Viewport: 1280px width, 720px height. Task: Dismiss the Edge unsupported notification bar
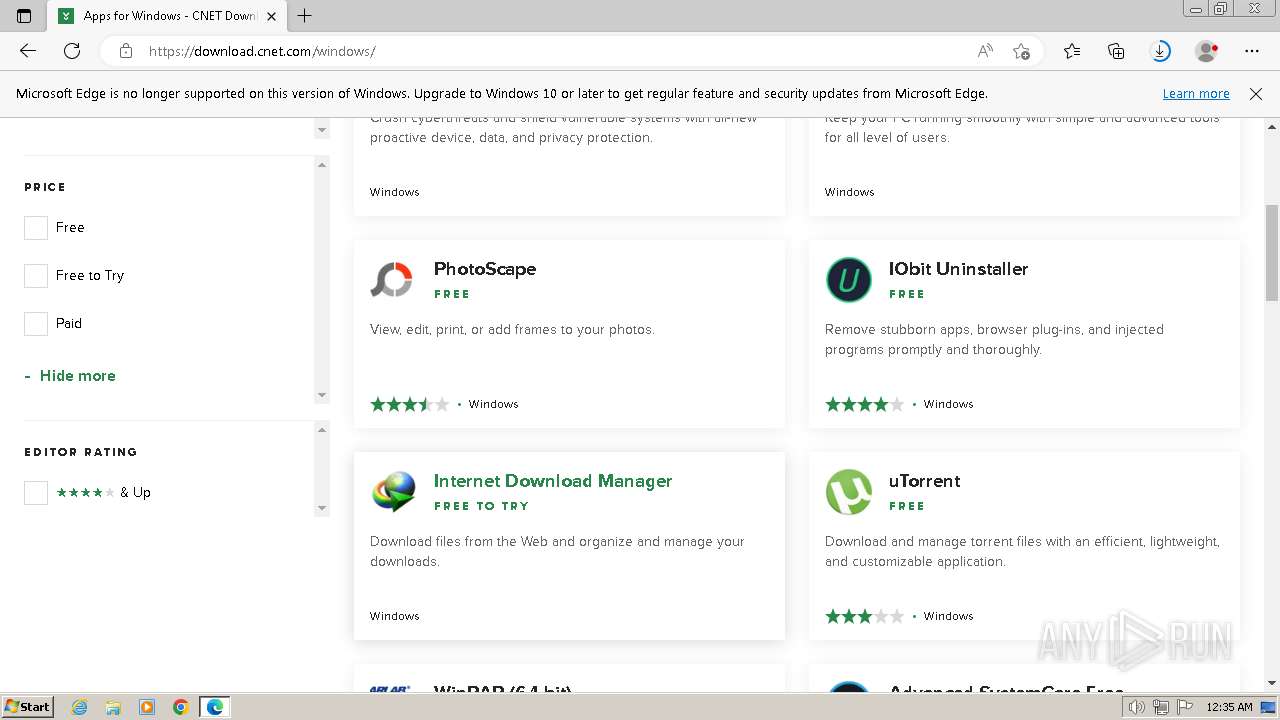click(x=1256, y=94)
